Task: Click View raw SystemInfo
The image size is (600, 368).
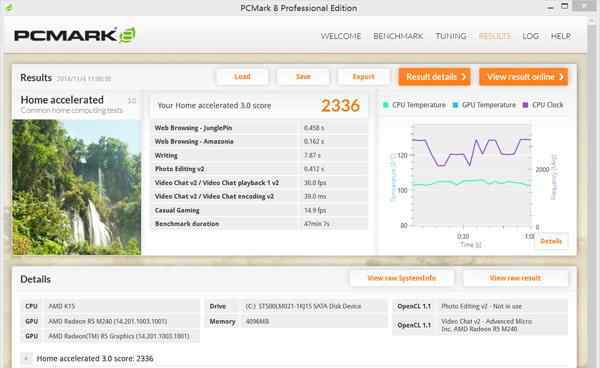Action: click(402, 278)
